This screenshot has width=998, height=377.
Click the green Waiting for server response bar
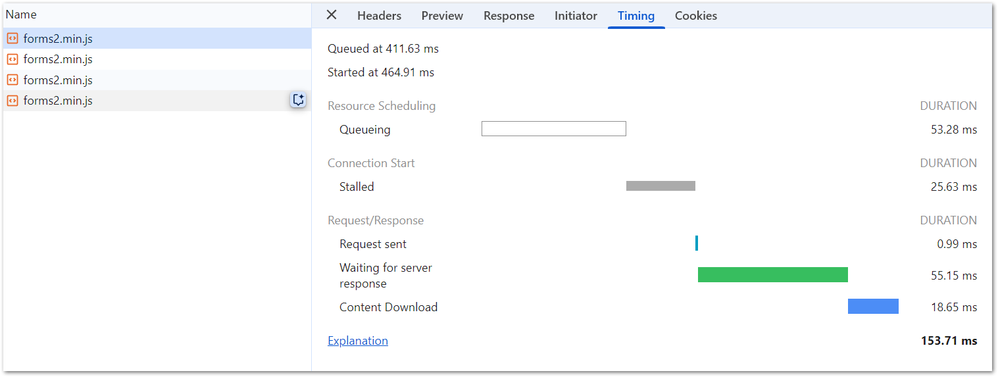tap(773, 274)
